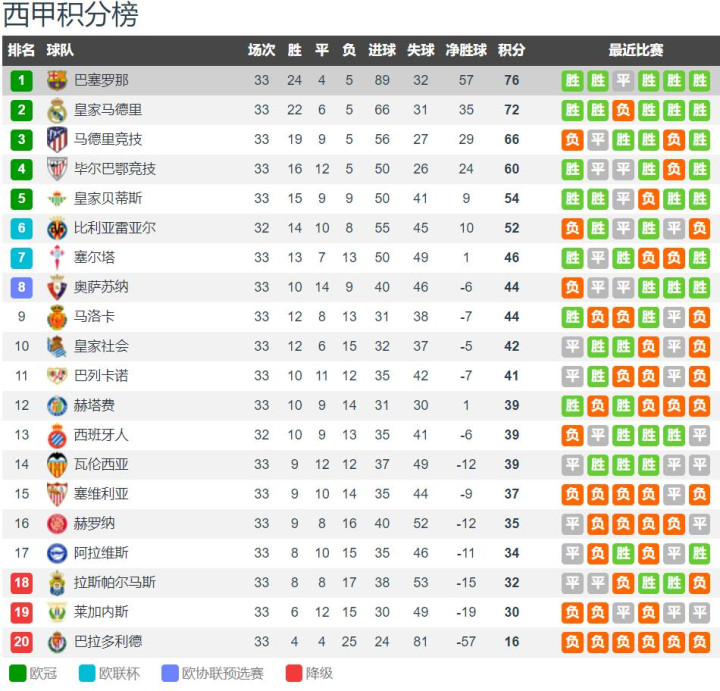
Task: Sort table by 积分 column header
Action: click(512, 50)
